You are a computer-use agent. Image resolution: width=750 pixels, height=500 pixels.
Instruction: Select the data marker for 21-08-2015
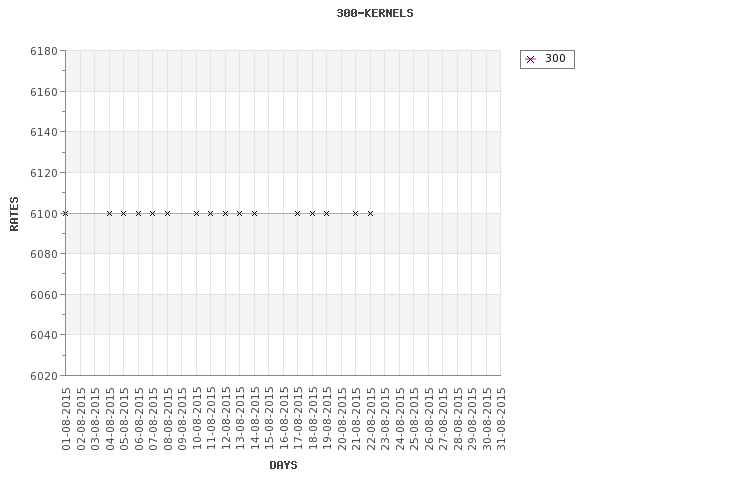[355, 213]
